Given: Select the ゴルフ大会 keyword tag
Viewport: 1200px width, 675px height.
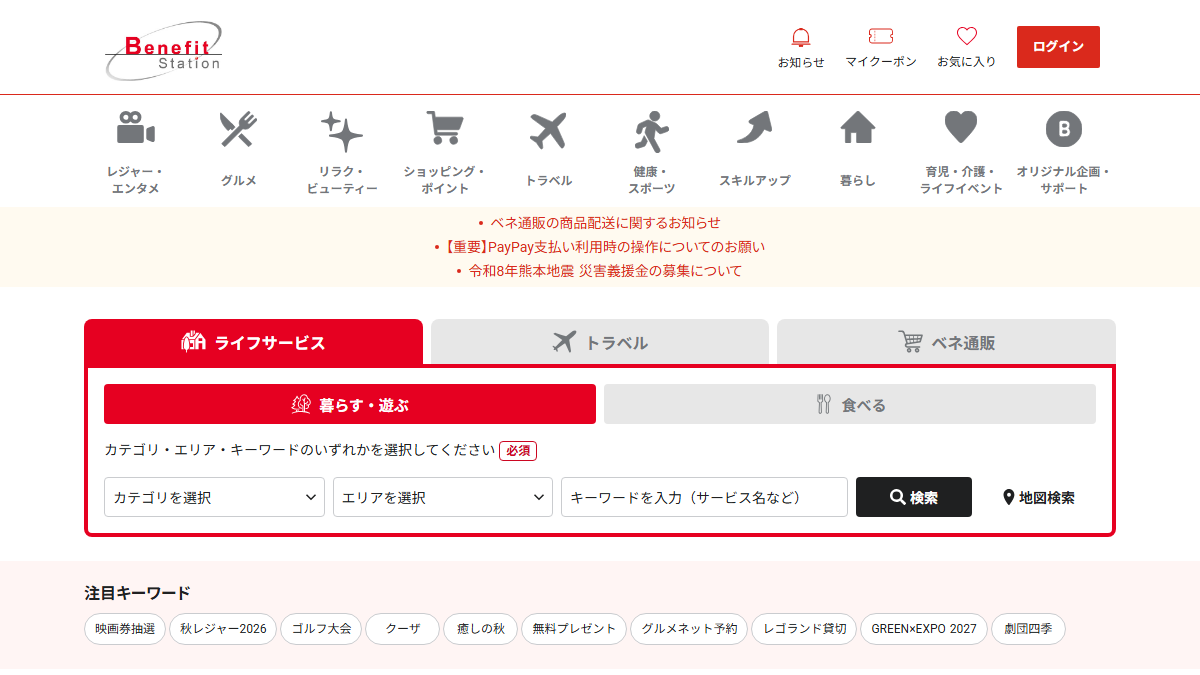Looking at the screenshot, I should tap(321, 629).
